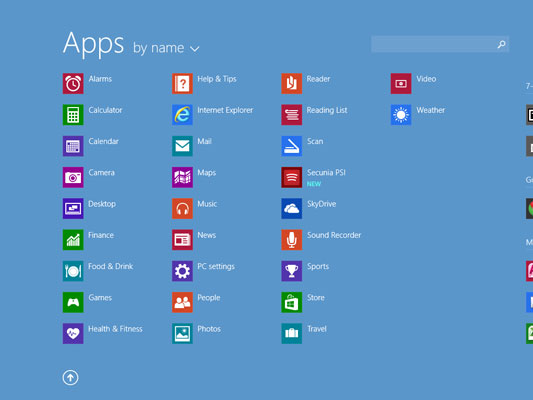Open the Photos app icon
Image resolution: width=533 pixels, height=400 pixels.
pos(183,333)
